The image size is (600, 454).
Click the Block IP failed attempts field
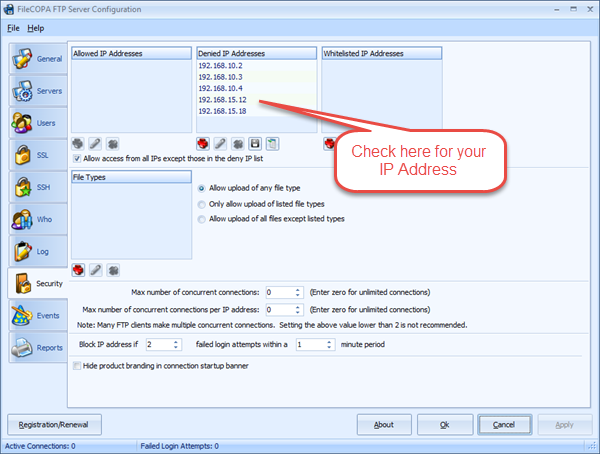coord(164,345)
